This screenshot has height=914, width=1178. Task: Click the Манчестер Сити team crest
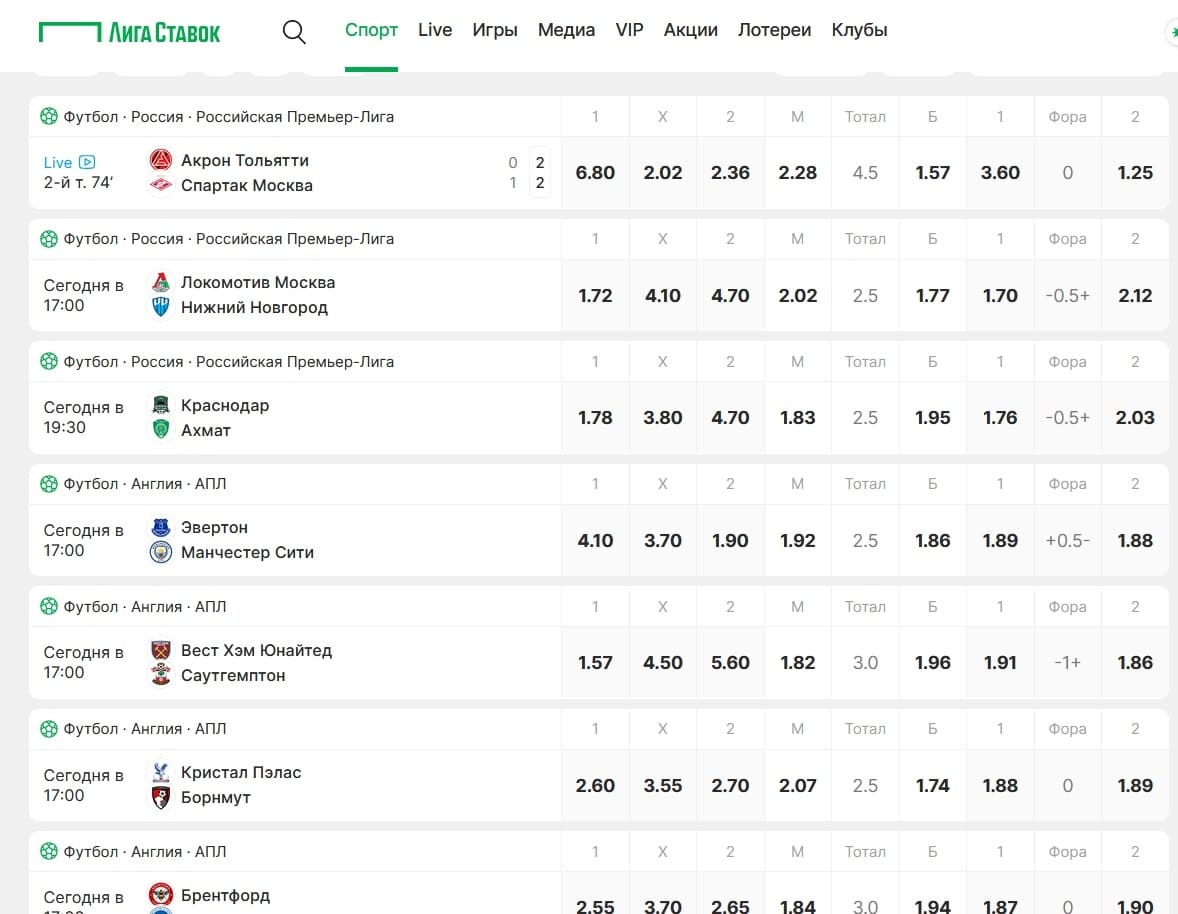tap(161, 552)
